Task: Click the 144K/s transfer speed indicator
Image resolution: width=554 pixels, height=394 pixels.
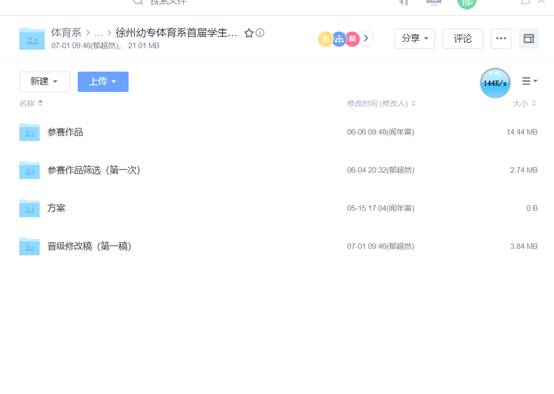Action: pyautogui.click(x=495, y=83)
